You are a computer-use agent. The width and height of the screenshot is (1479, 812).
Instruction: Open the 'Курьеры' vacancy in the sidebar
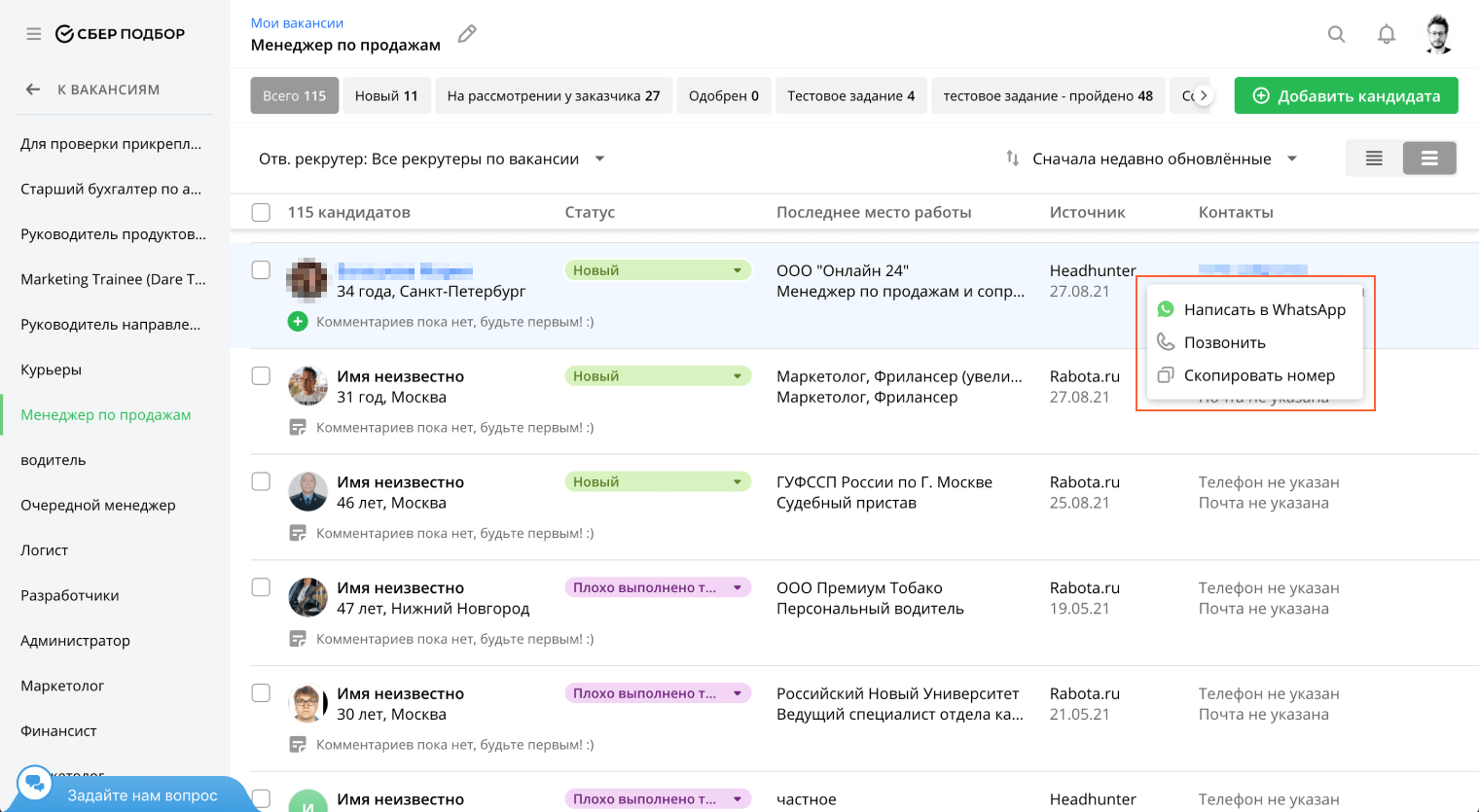point(51,370)
